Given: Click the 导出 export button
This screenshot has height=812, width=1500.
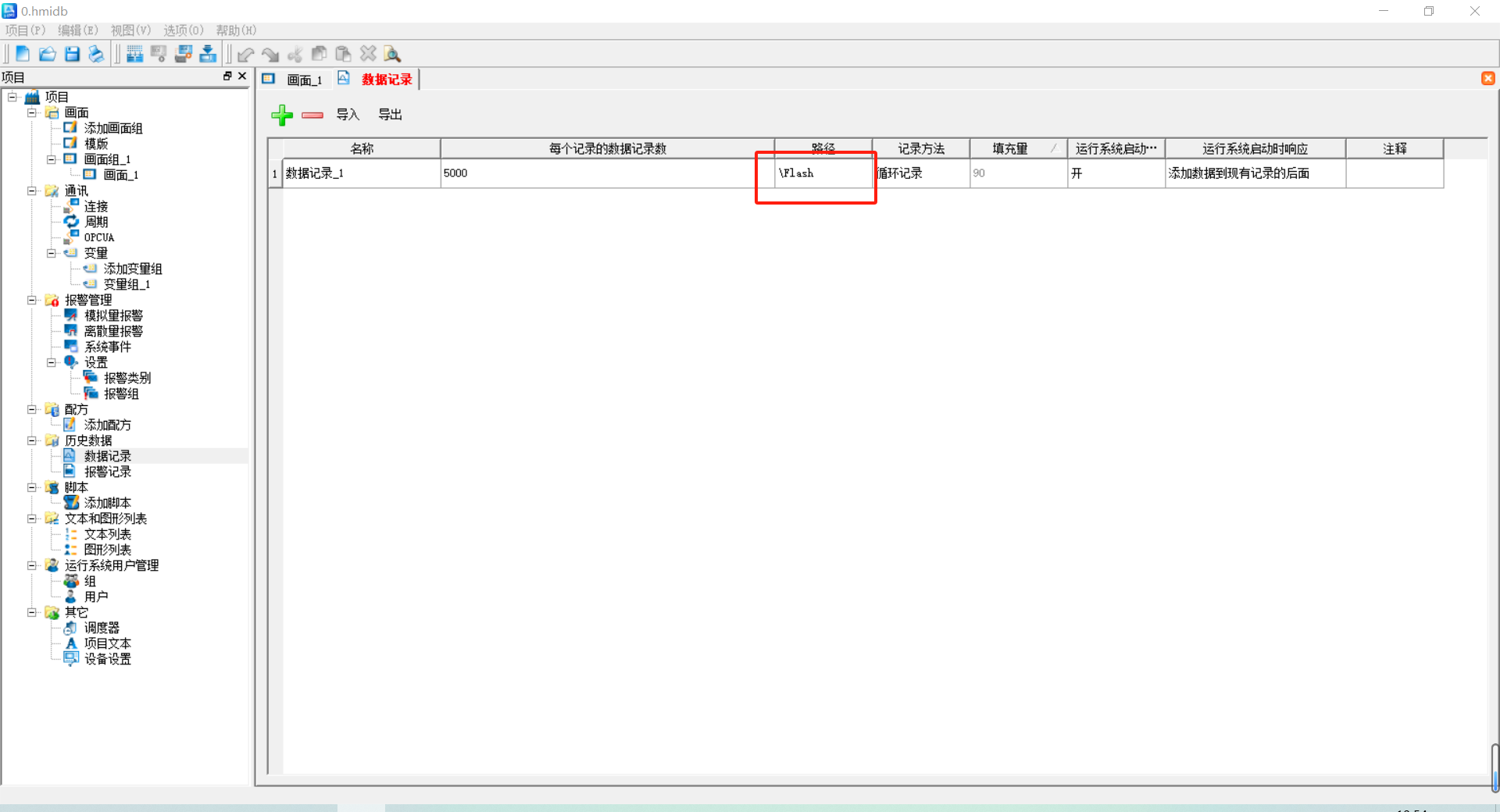Looking at the screenshot, I should click(x=390, y=115).
